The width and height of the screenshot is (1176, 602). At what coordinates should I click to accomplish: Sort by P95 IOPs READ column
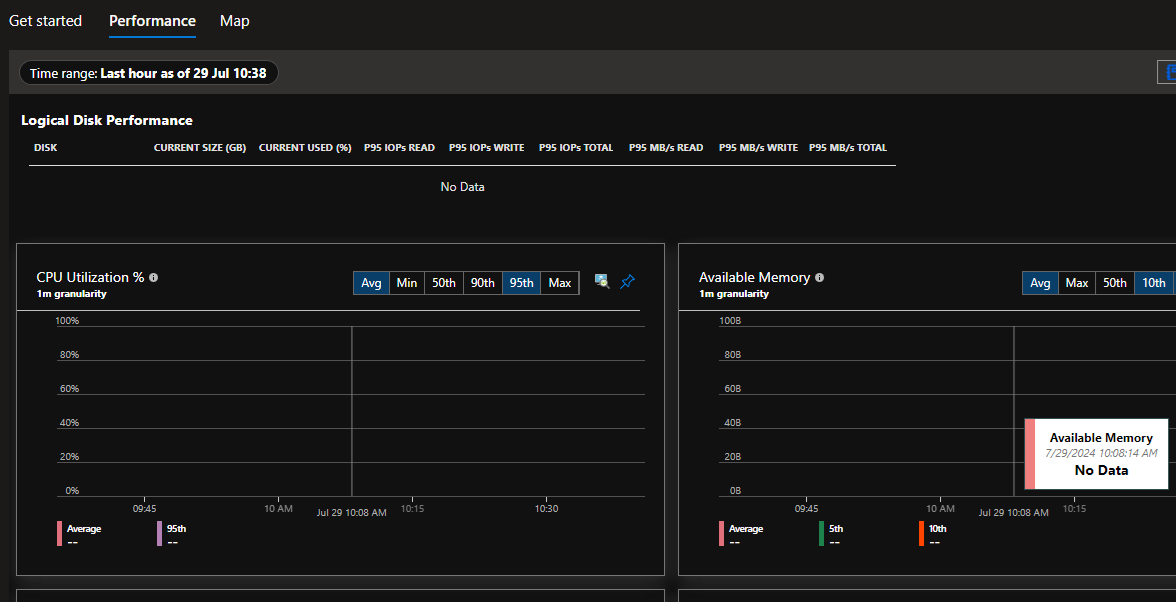coord(399,148)
